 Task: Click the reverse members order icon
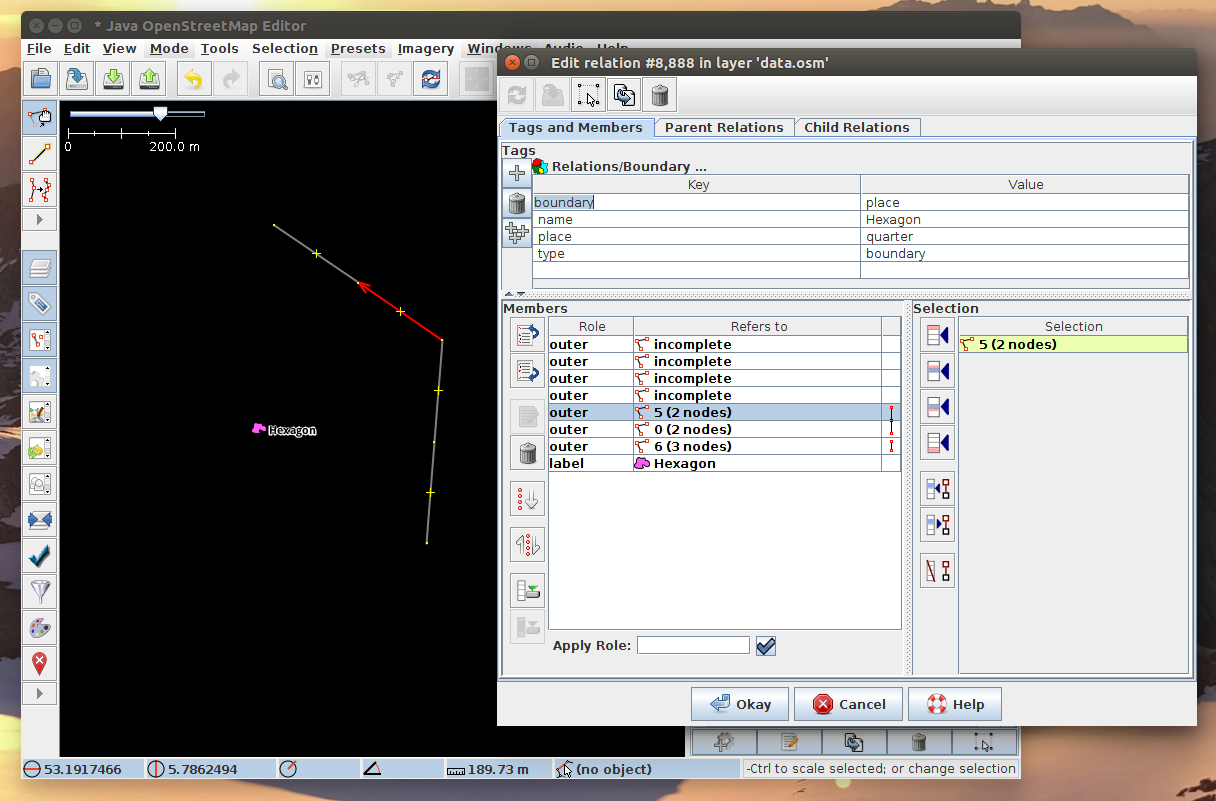pyautogui.click(x=527, y=544)
